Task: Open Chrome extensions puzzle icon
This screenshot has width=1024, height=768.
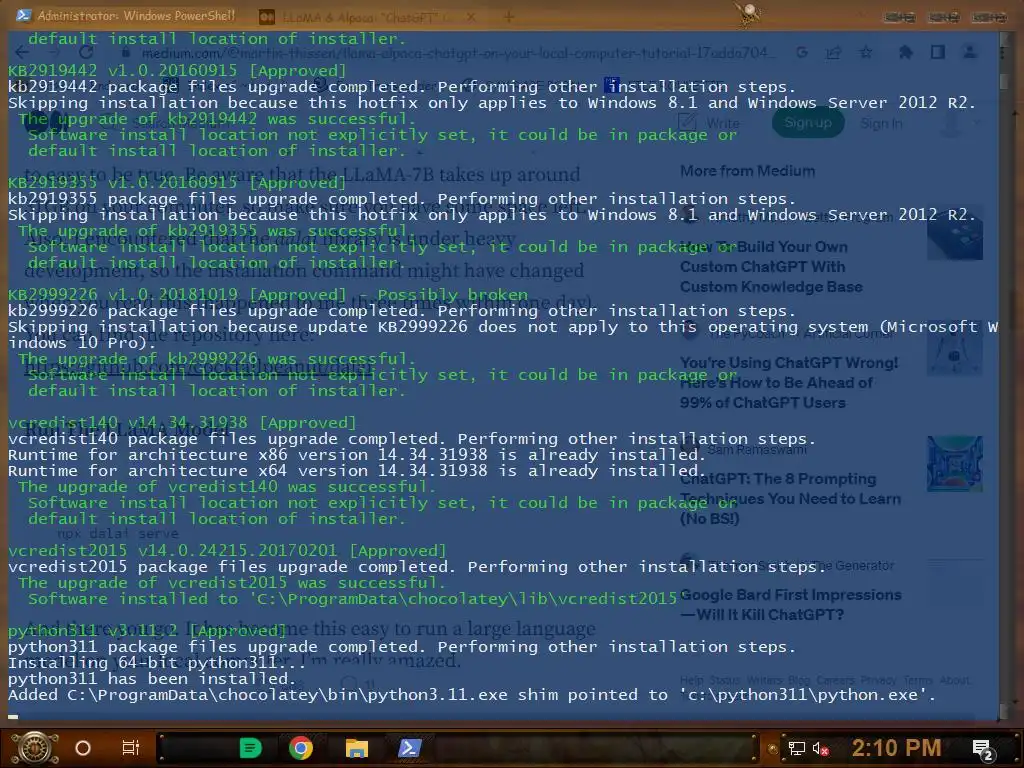Action: coord(906,53)
